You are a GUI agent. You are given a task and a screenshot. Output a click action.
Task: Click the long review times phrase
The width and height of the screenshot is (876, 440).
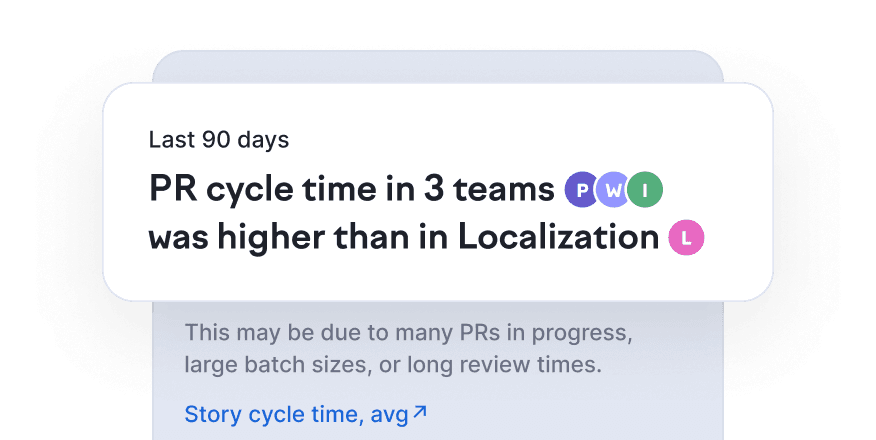tap(500, 364)
